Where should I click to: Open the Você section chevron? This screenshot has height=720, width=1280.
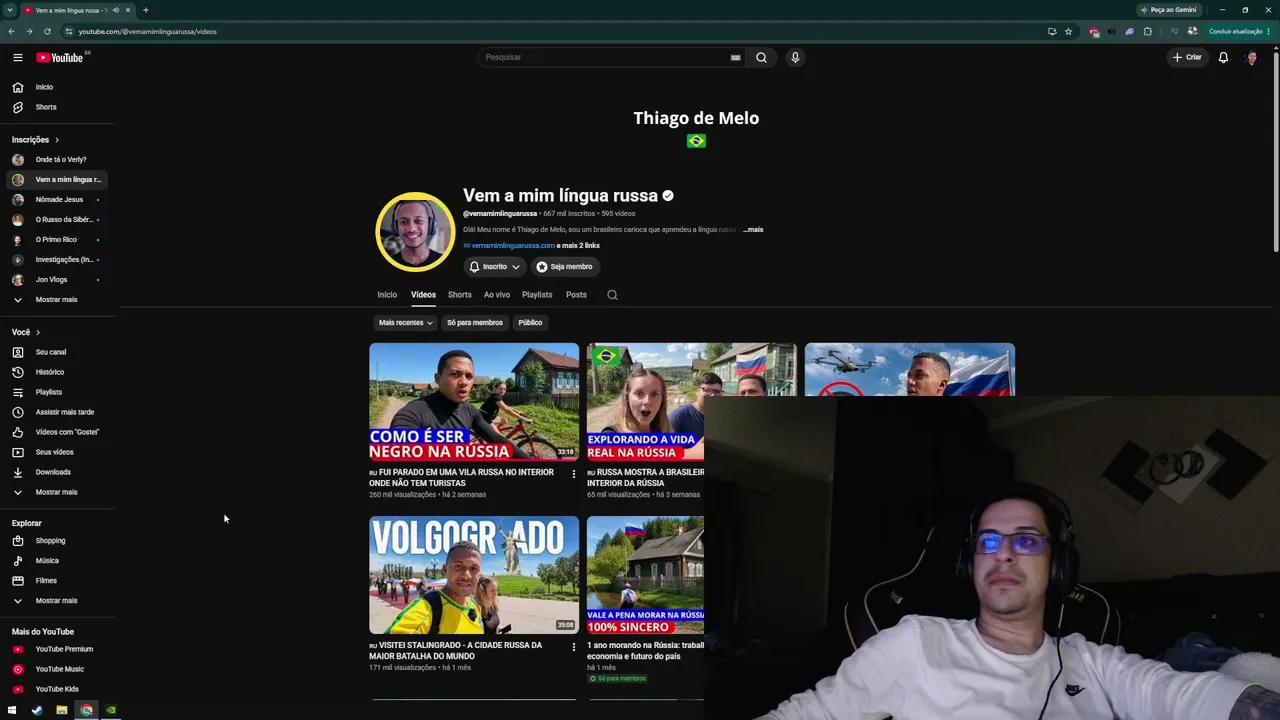tap(38, 332)
